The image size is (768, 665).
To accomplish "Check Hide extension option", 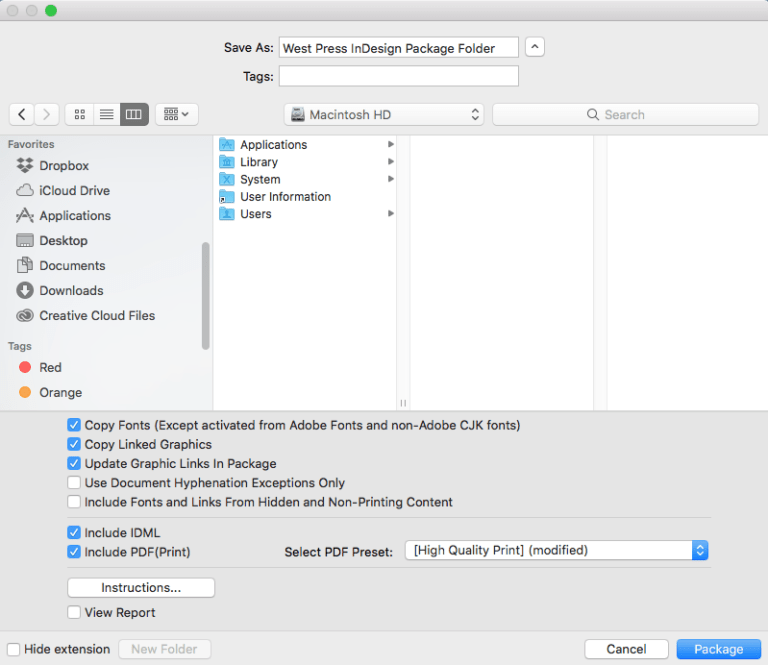I will coord(13,649).
